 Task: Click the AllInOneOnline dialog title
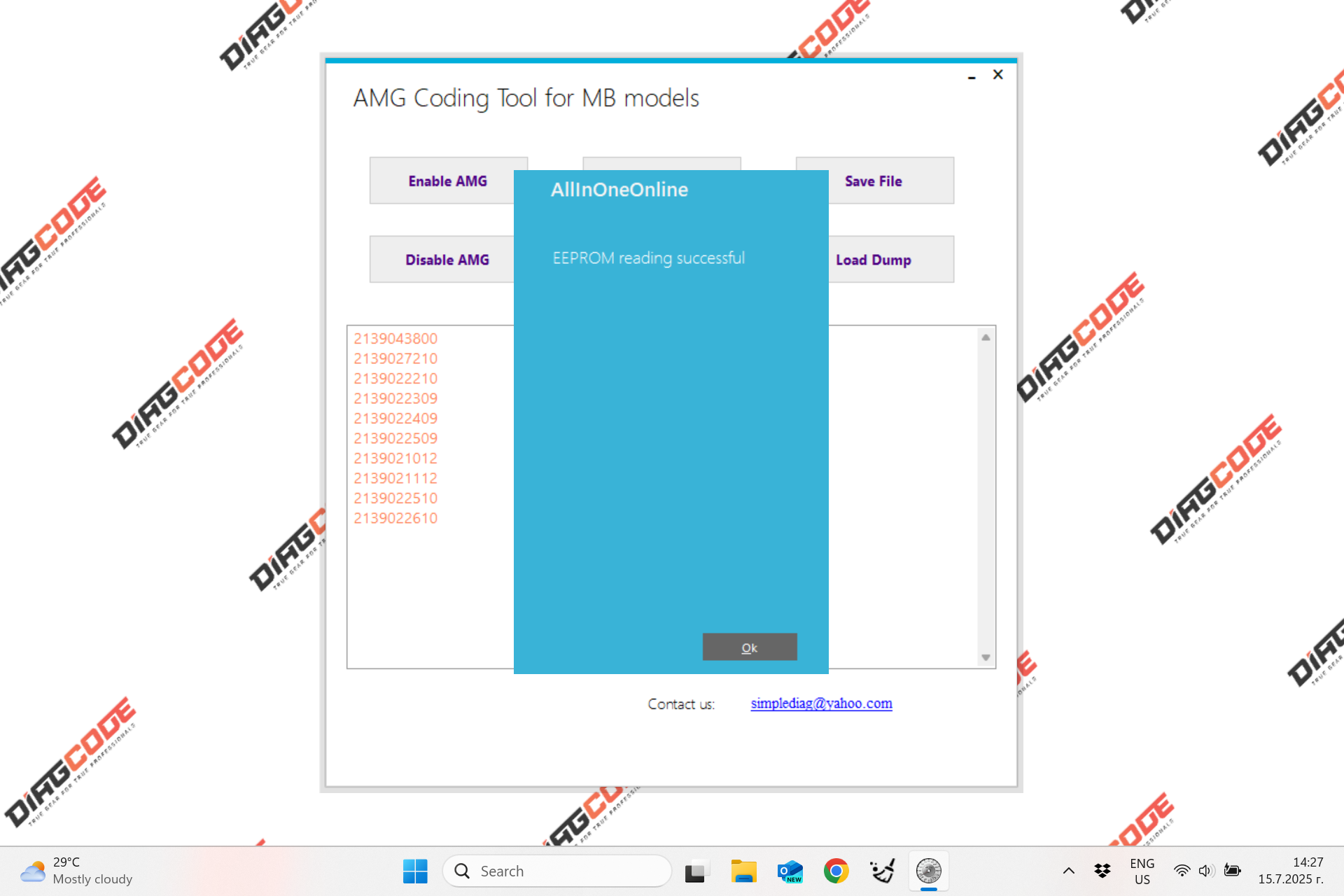click(619, 190)
